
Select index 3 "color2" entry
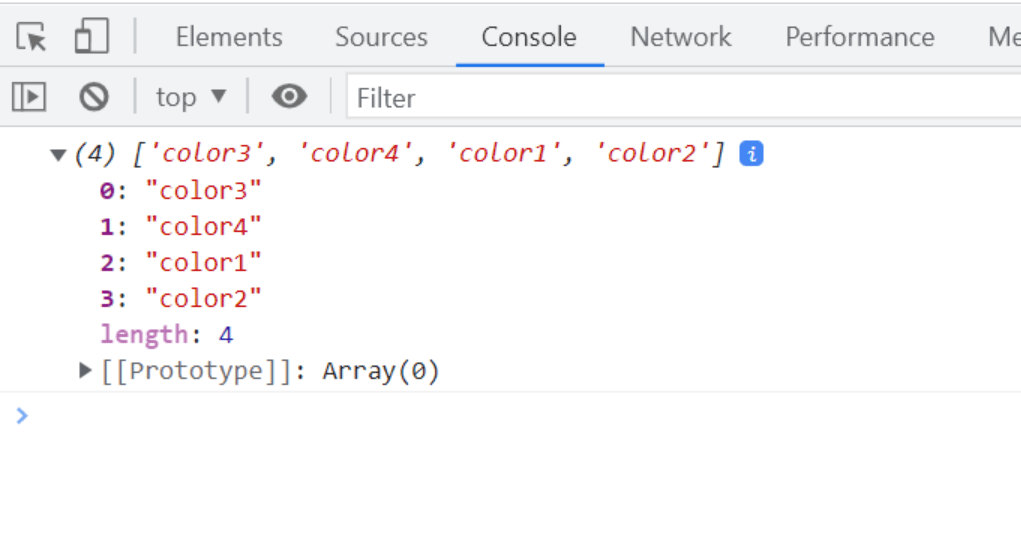(181, 299)
